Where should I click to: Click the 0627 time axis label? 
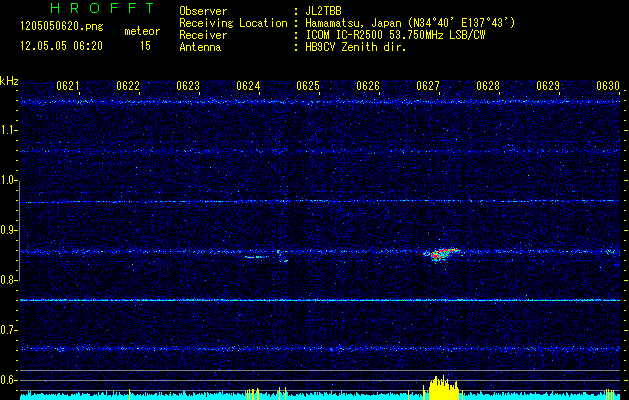point(428,86)
